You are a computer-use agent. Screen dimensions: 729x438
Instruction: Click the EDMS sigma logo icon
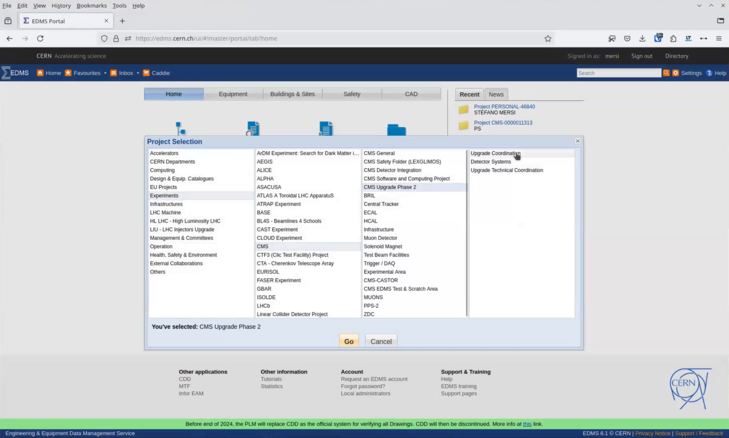[x=6, y=73]
